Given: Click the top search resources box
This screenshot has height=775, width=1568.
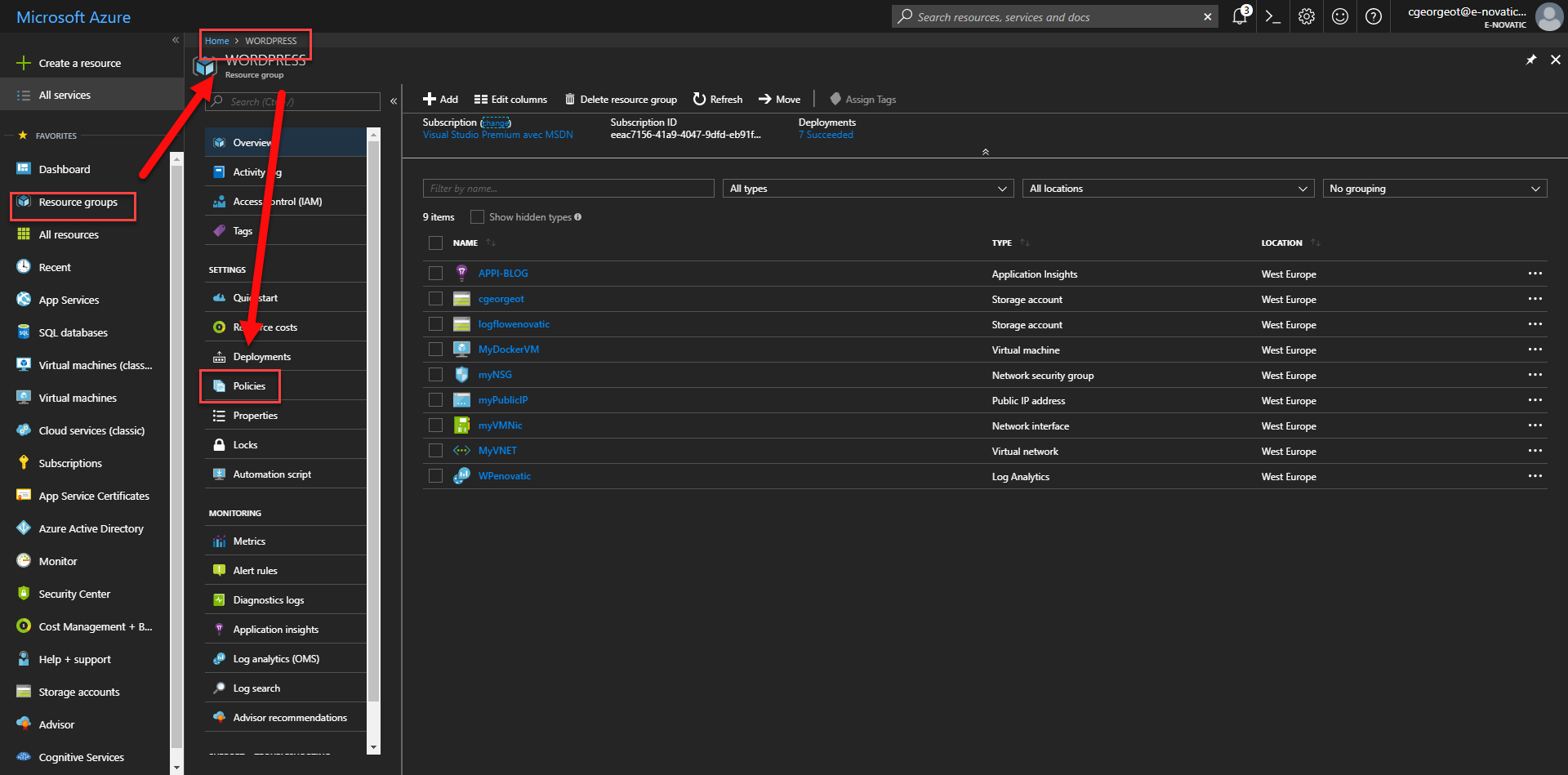Looking at the screenshot, I should click(1053, 17).
